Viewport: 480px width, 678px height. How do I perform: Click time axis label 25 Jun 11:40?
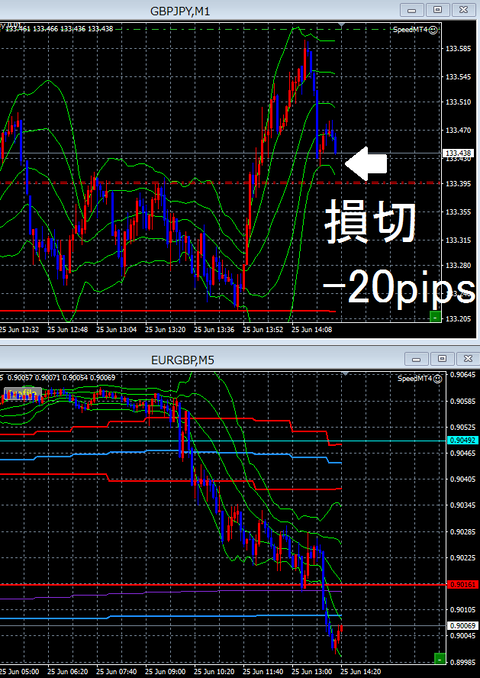(x=263, y=672)
